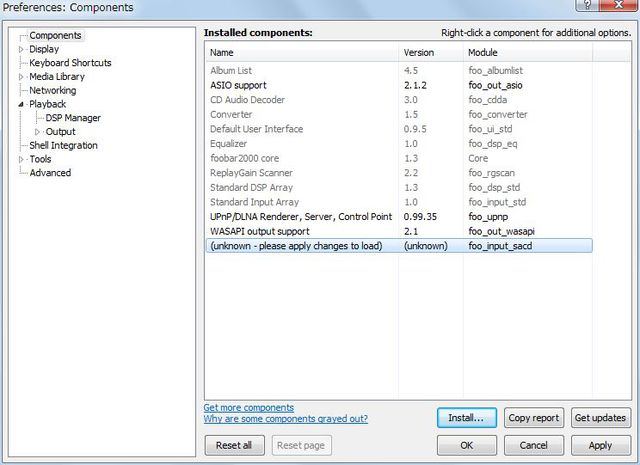Click the foo_input_sacd module cell

coord(500,246)
